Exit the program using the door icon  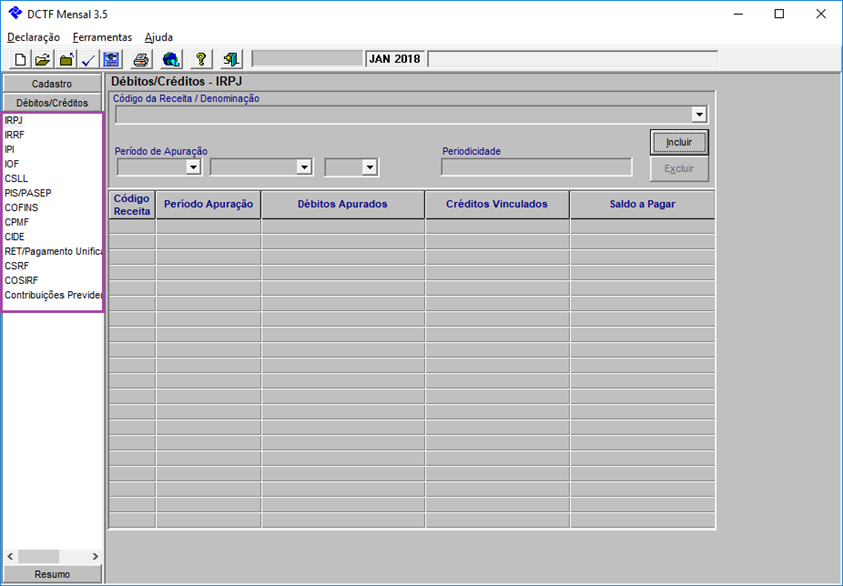click(x=231, y=59)
